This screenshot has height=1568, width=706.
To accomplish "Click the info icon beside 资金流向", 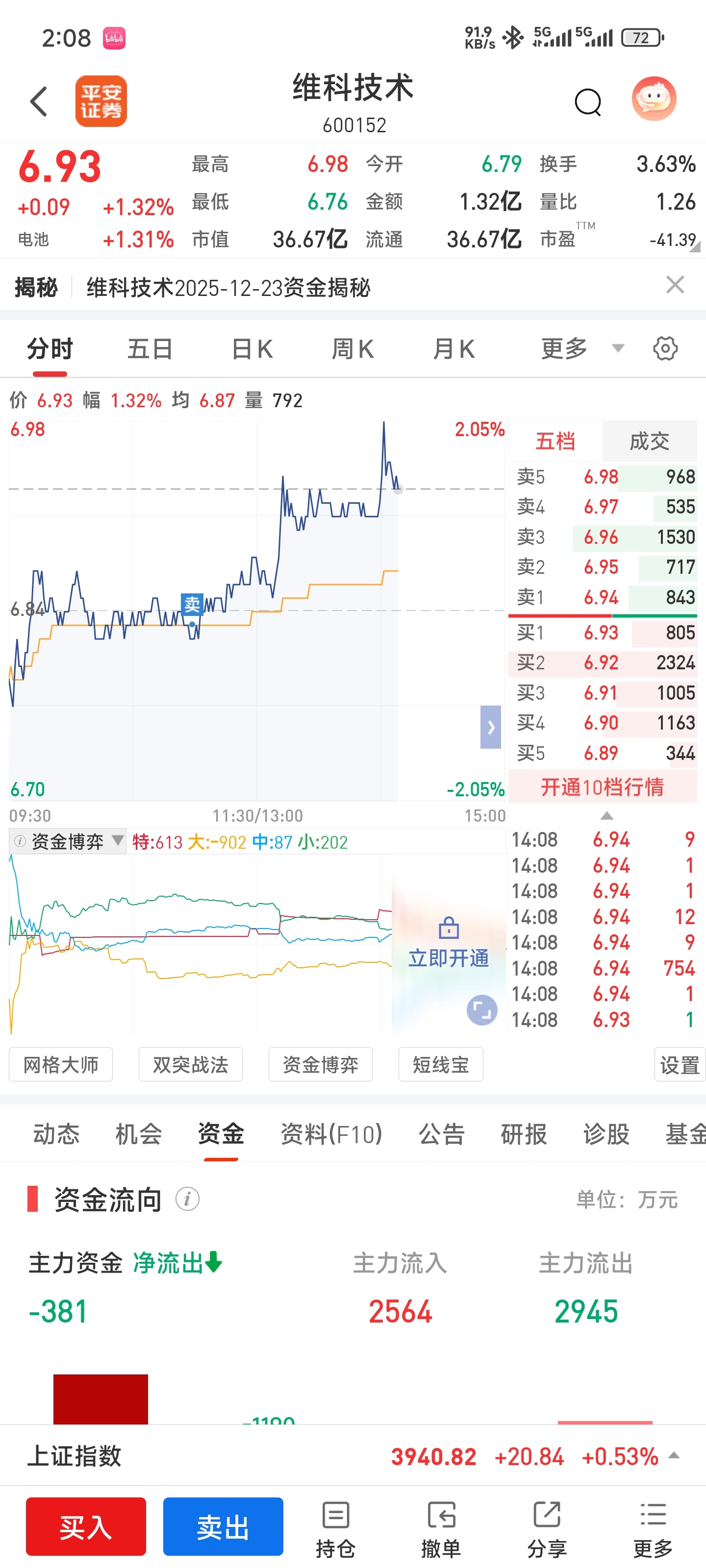I will pos(187,1199).
